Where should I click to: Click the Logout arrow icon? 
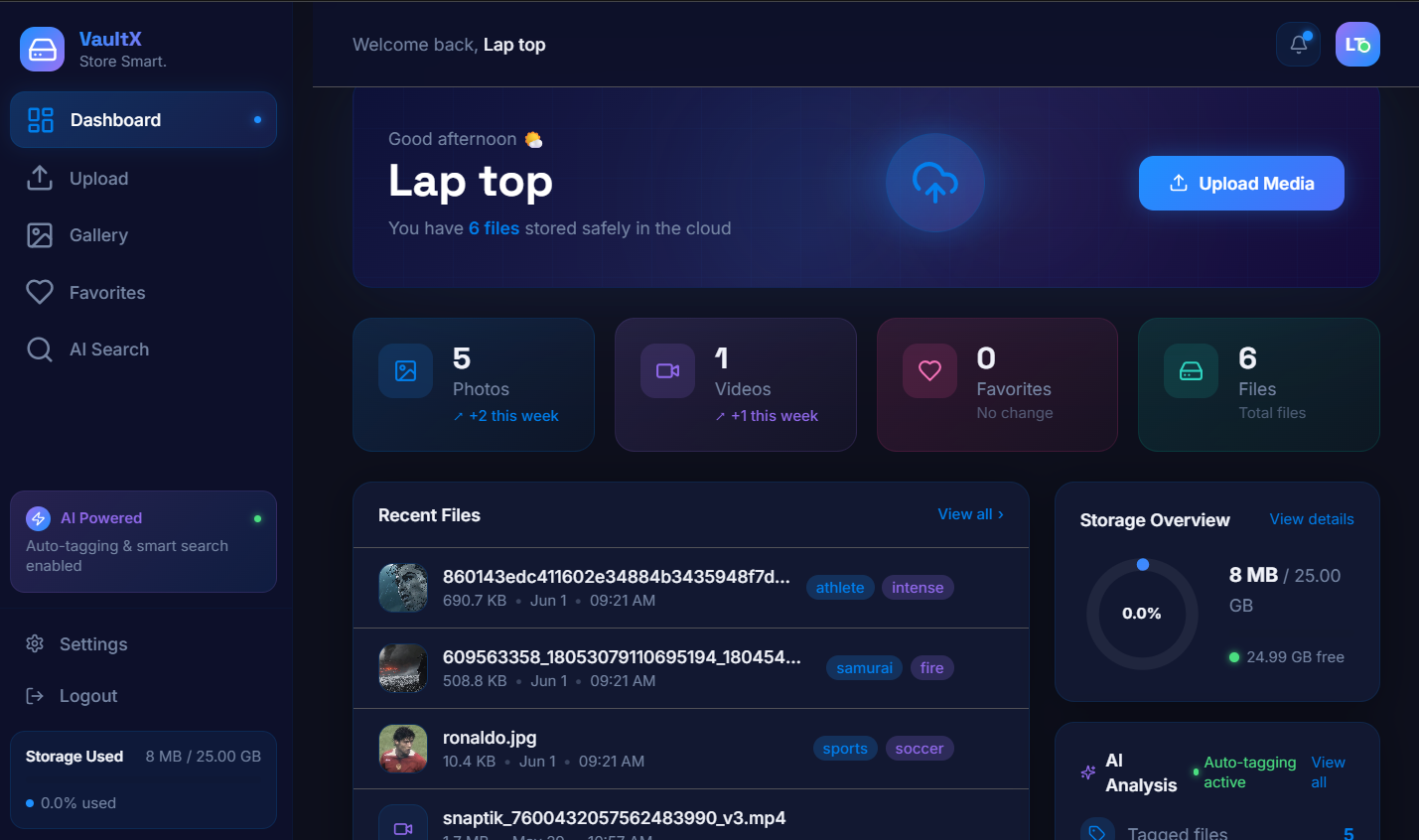tap(35, 696)
